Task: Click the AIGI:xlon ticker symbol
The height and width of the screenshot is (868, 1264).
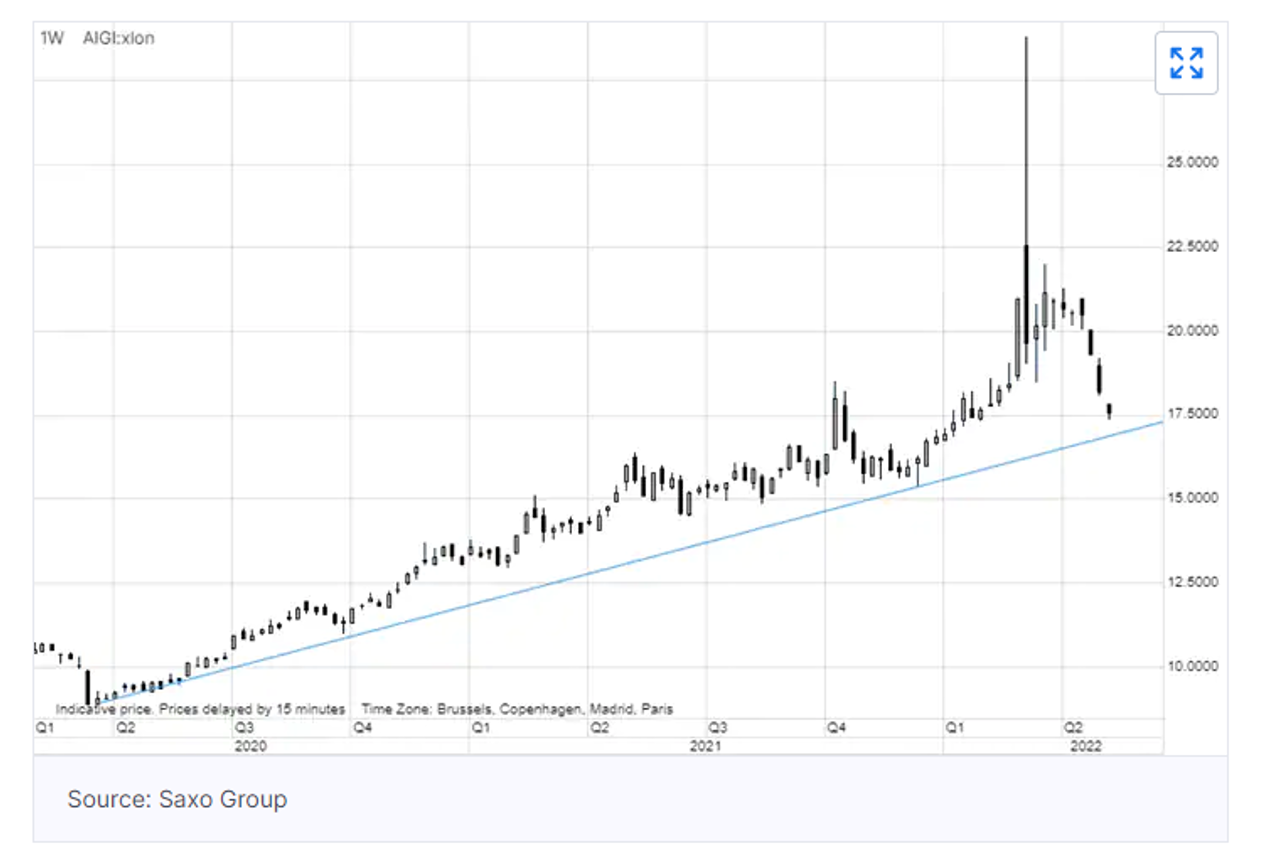Action: 118,39
